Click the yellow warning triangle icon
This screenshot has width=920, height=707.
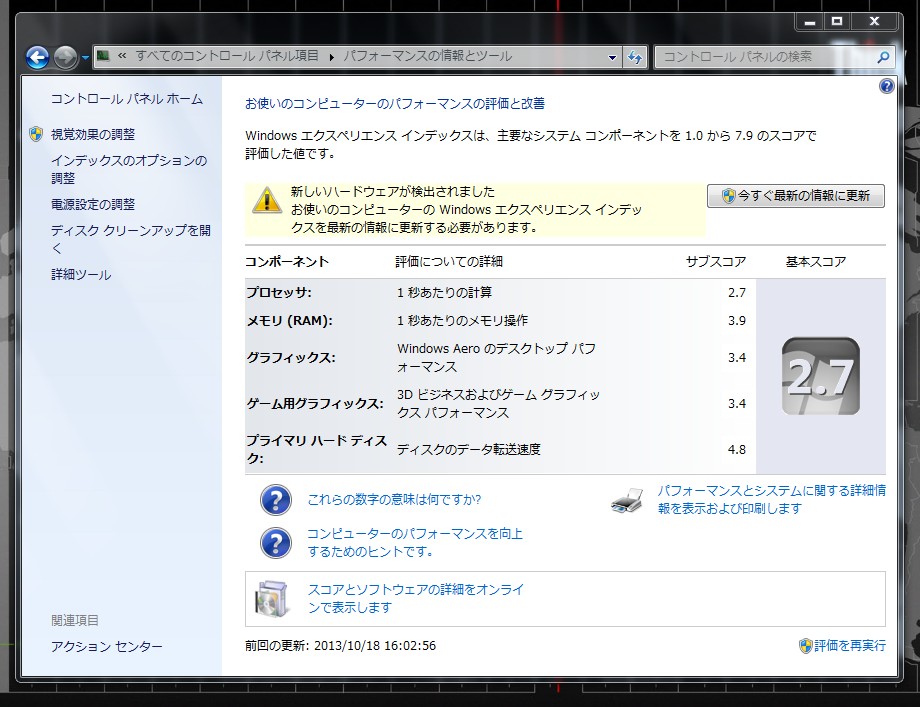(x=266, y=199)
